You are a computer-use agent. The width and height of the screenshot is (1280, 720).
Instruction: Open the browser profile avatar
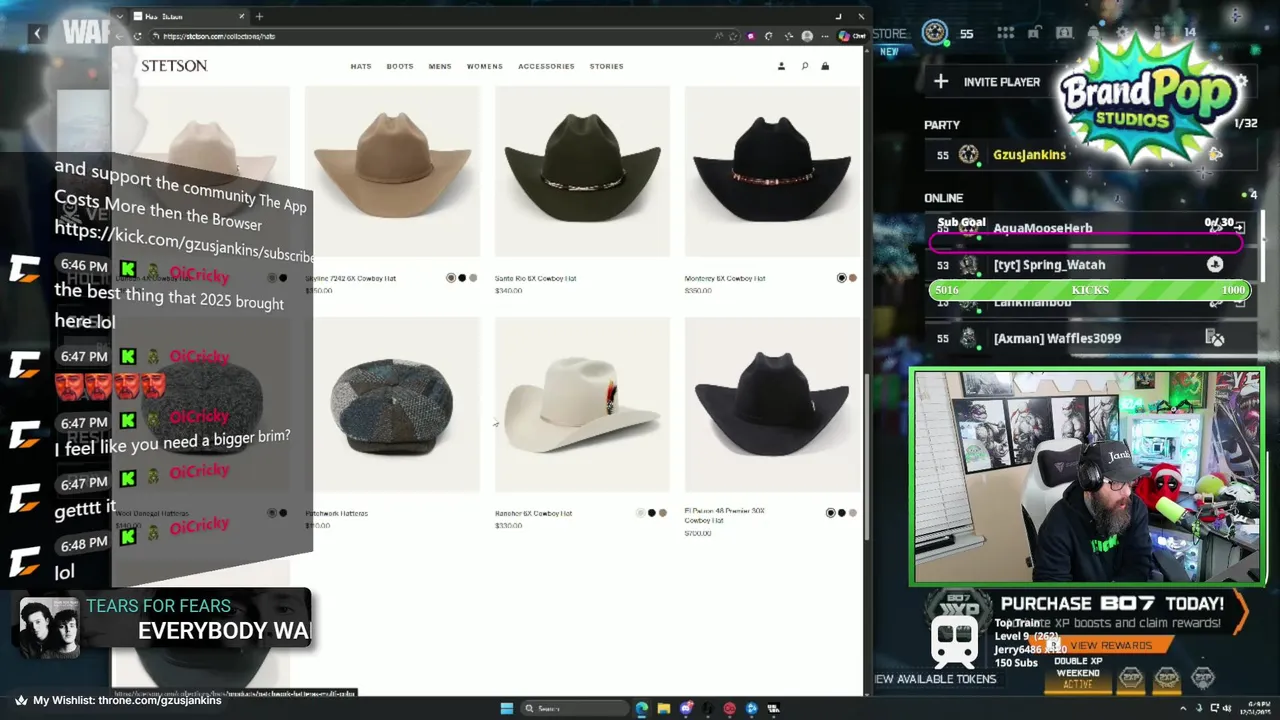click(x=807, y=36)
